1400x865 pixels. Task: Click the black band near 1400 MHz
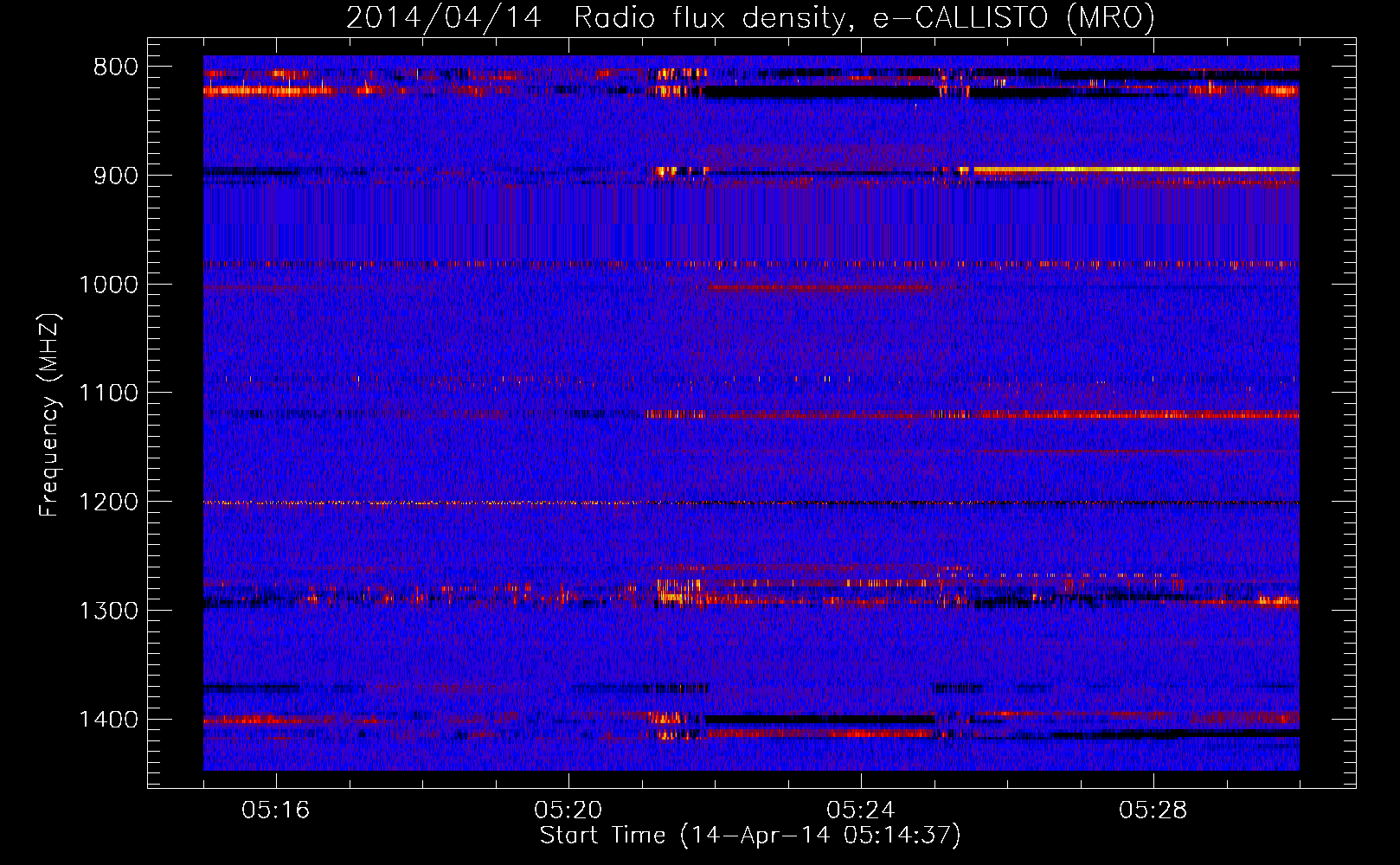click(x=820, y=720)
